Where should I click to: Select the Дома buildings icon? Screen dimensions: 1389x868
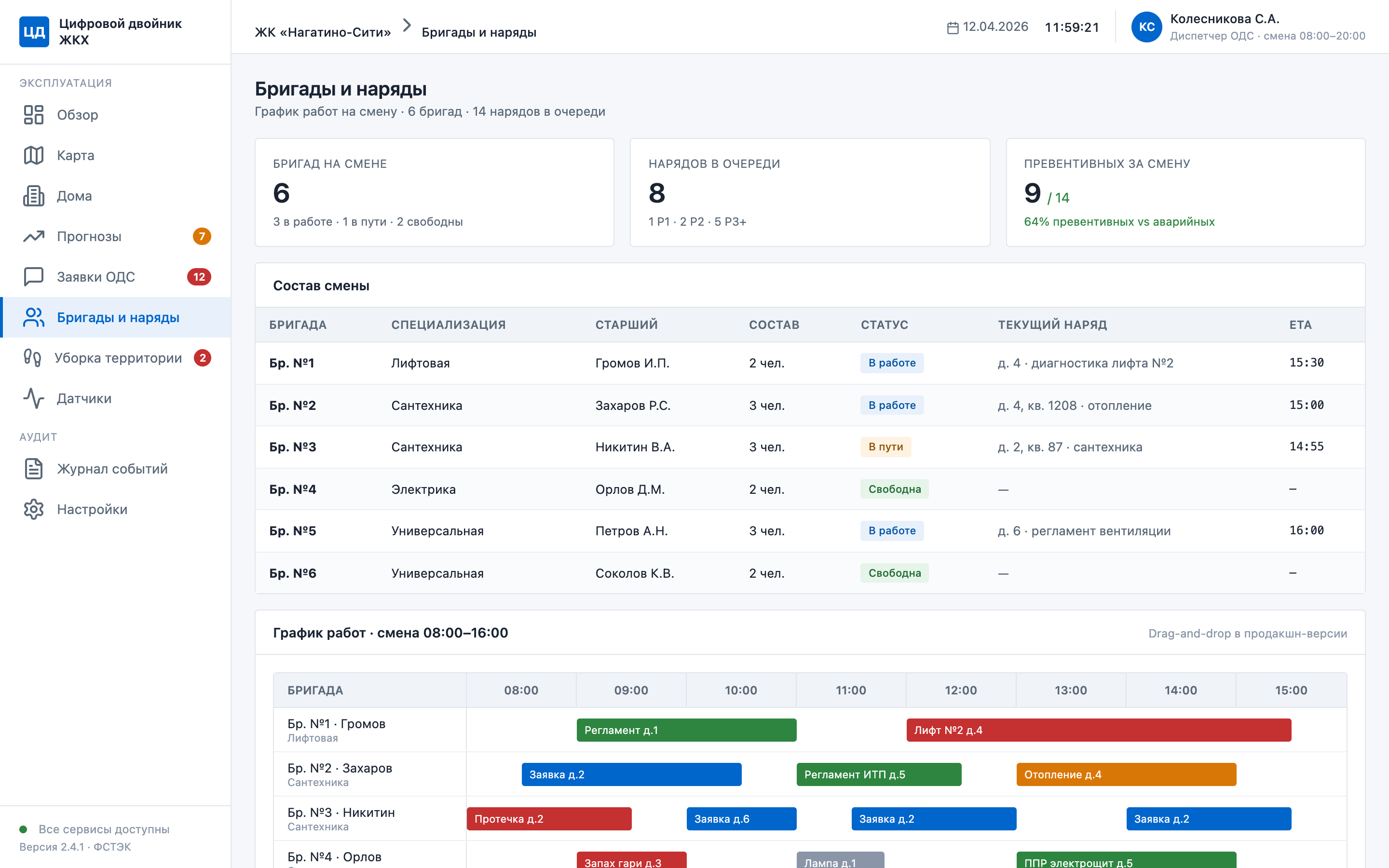click(x=33, y=196)
